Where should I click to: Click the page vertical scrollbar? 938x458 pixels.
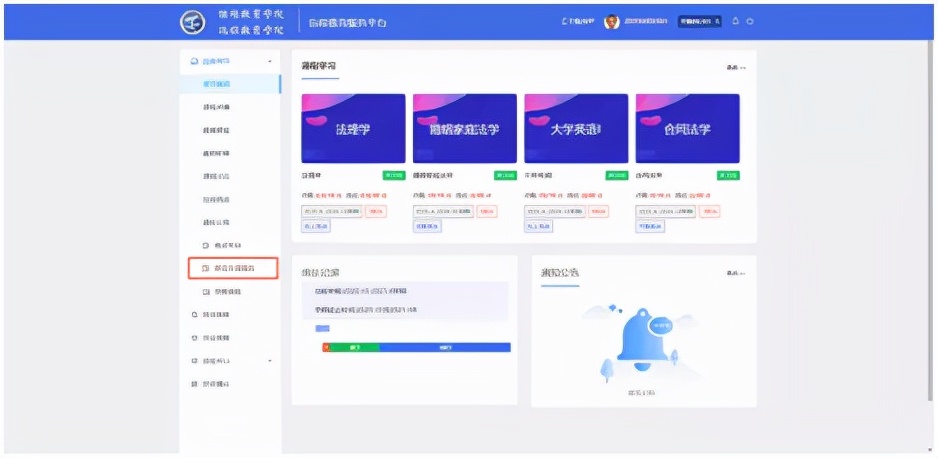pos(929,221)
